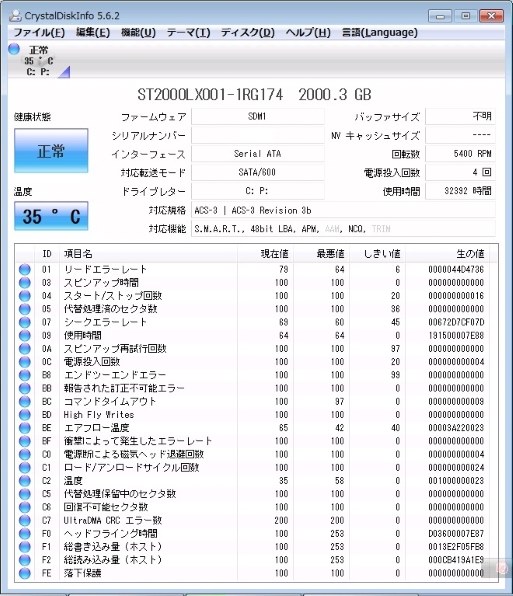The image size is (513, 596).
Task: Open the 編集(E) menu
Action: (93, 33)
